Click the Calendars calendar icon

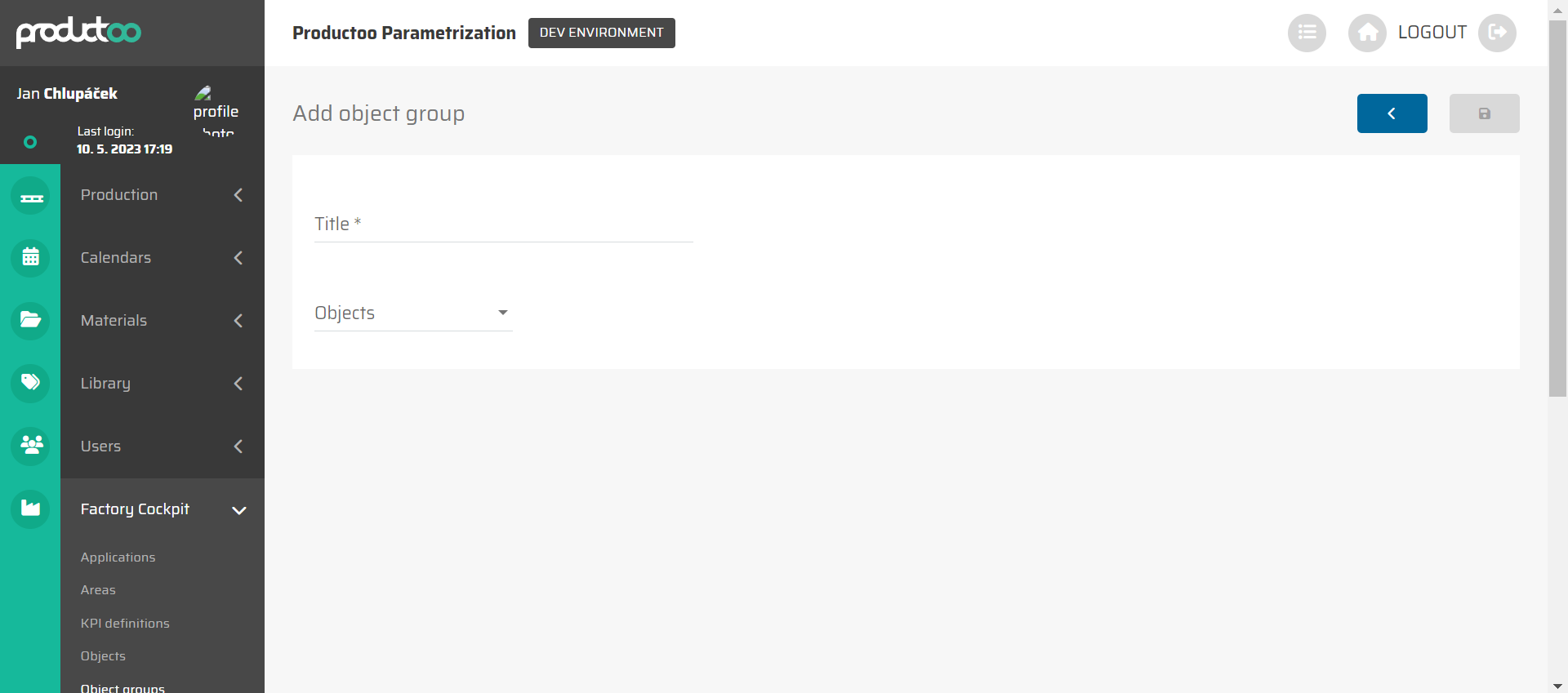(x=31, y=258)
